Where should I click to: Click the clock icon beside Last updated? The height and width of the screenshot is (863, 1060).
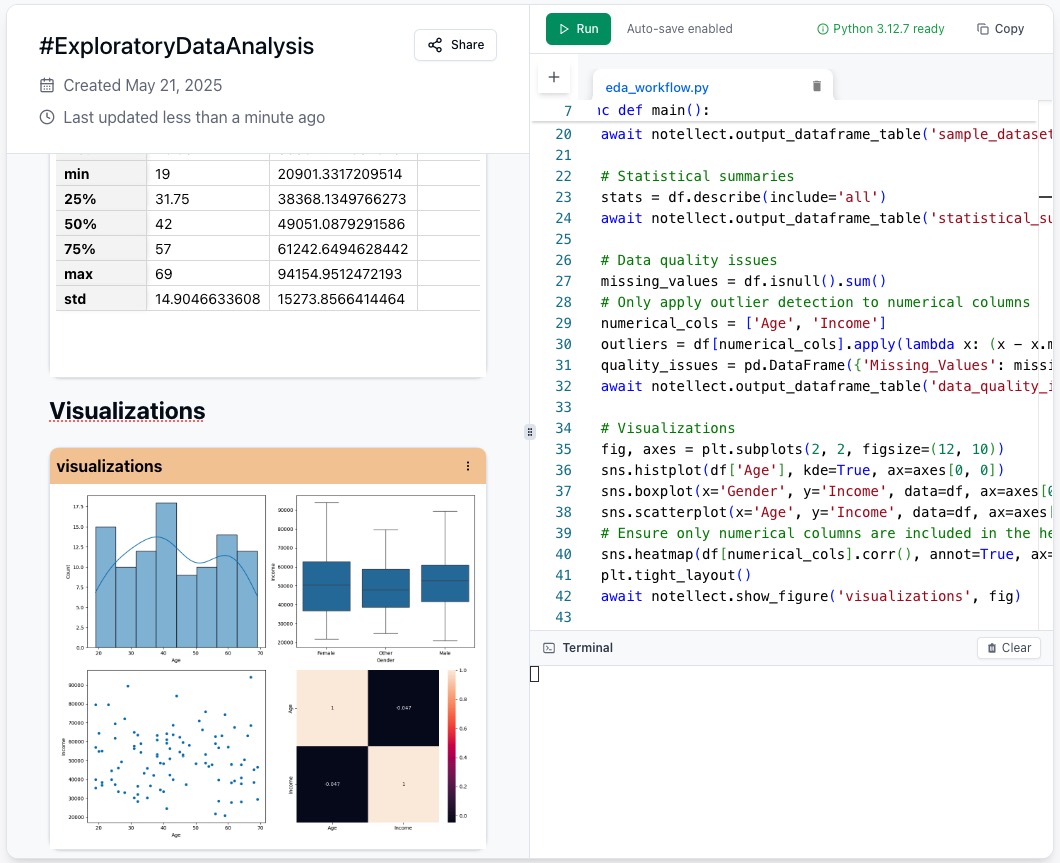click(47, 117)
